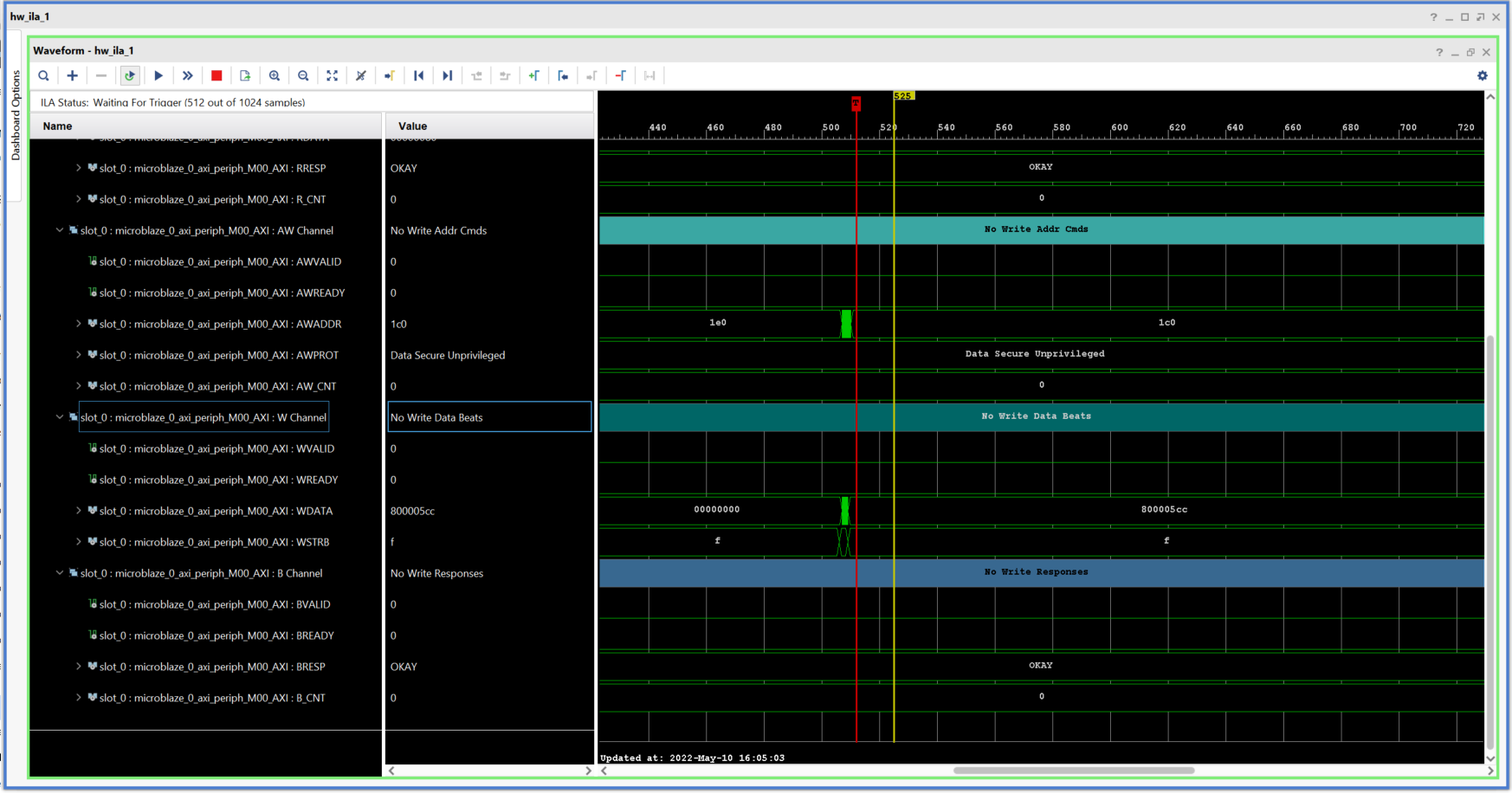Expand the WSTRB bus
Image resolution: width=1512 pixels, height=793 pixels.
tap(79, 542)
